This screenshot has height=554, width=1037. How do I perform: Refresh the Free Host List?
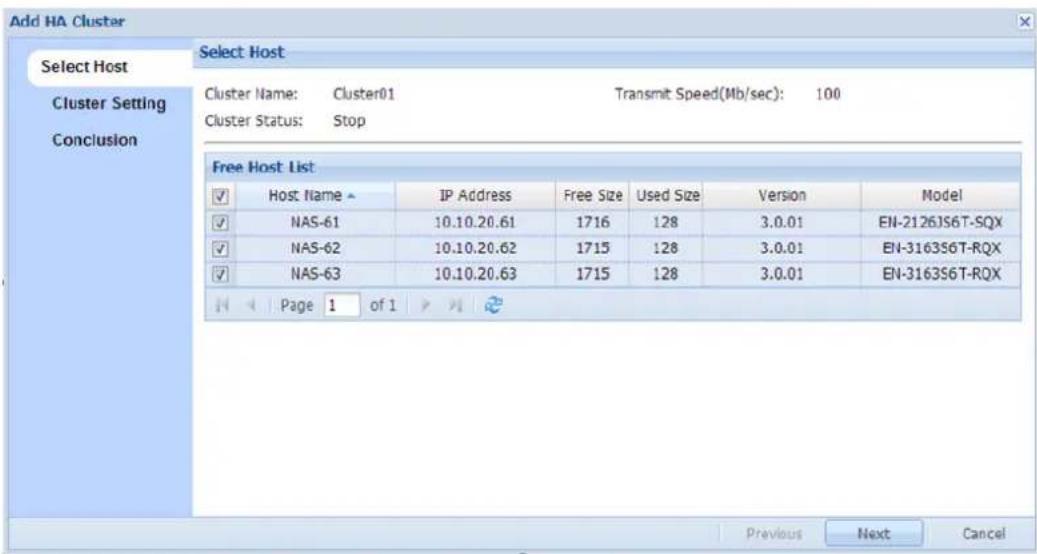493,305
